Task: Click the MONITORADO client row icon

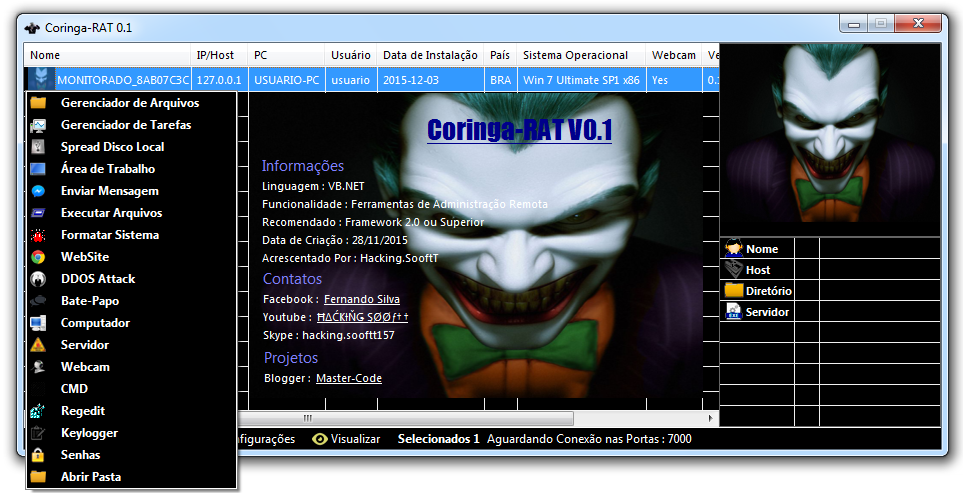Action: (x=41, y=80)
